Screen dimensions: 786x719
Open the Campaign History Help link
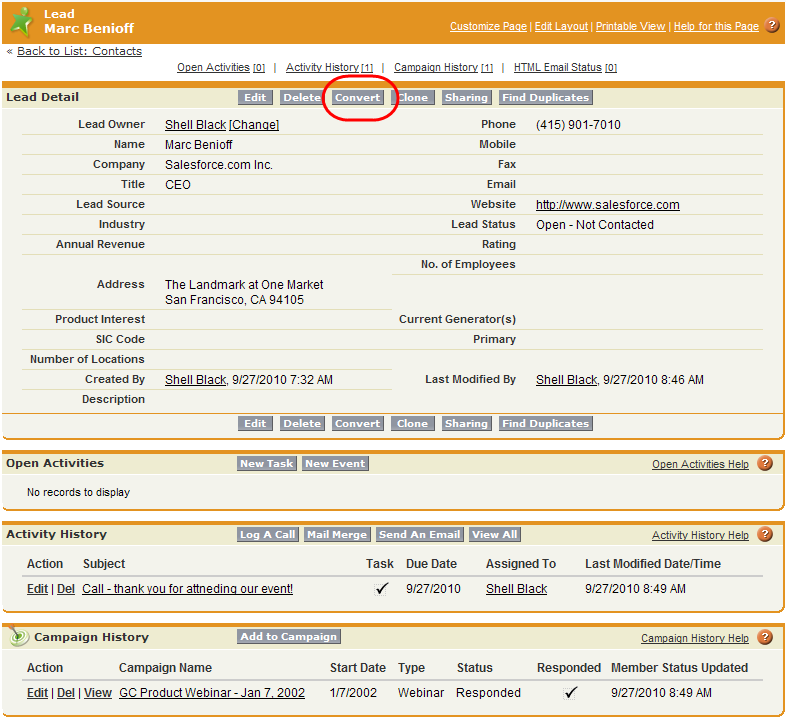(695, 638)
